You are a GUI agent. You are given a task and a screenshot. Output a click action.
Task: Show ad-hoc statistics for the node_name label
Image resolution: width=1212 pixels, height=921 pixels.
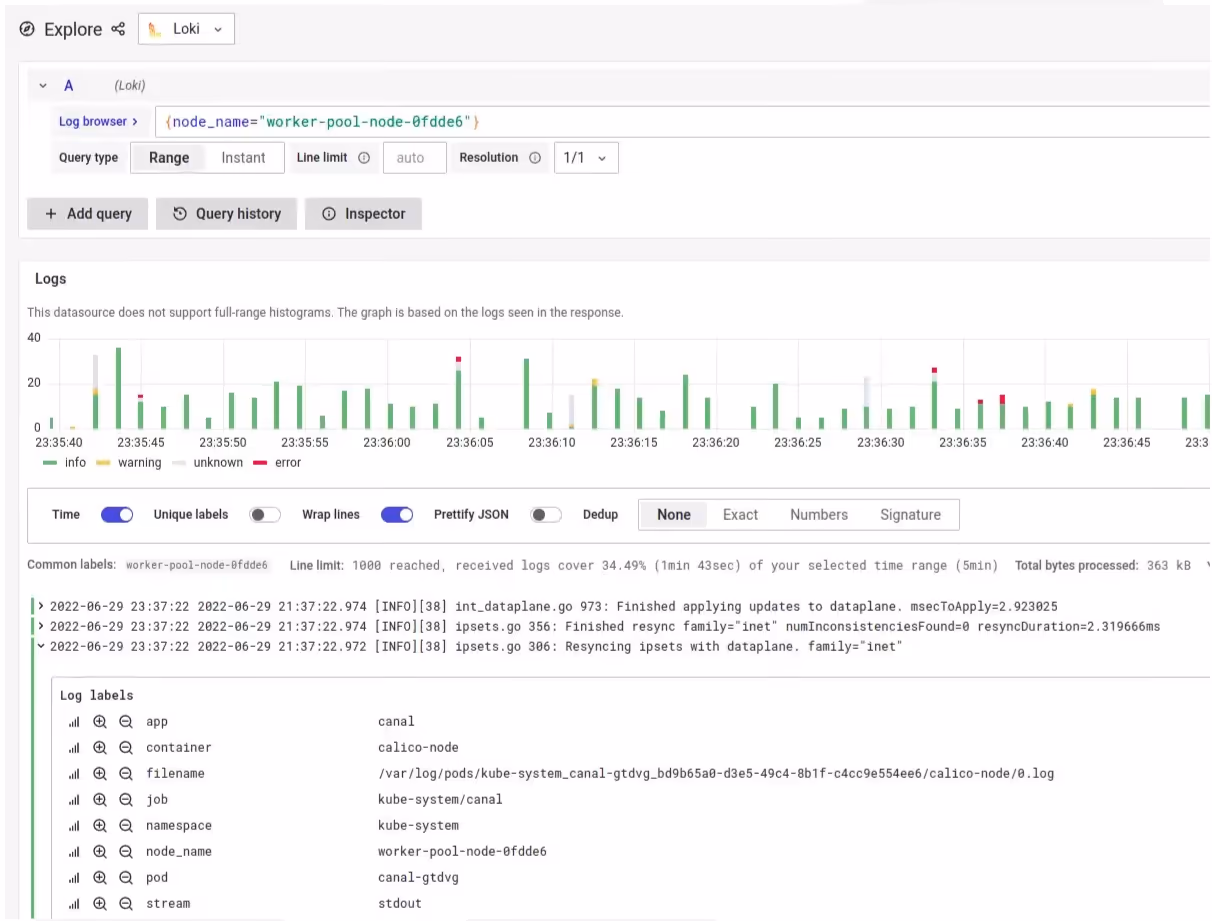73,852
